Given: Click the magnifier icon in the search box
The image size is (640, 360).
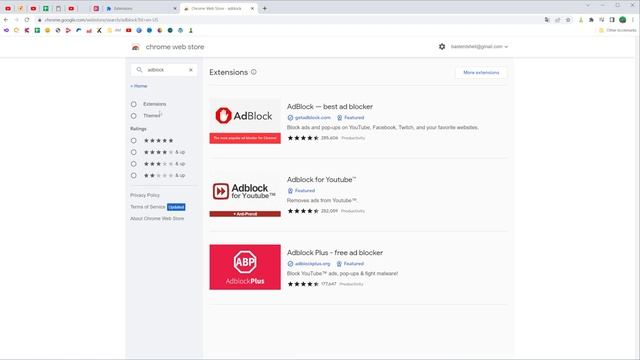Looking at the screenshot, I should pyautogui.click(x=139, y=70).
